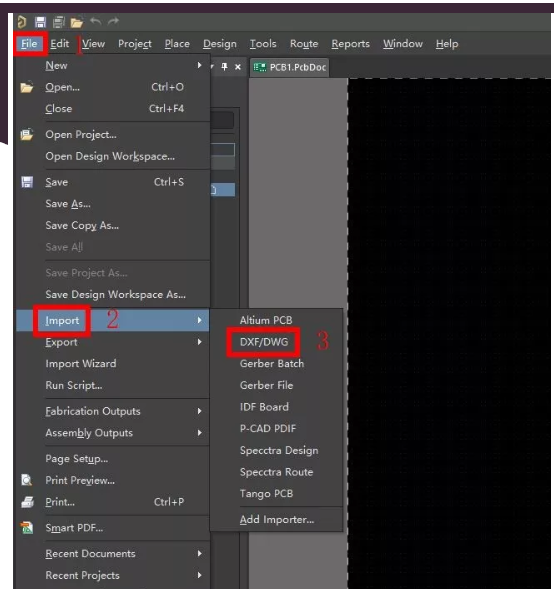Click the folder icon beside Open...
The image size is (554, 589).
click(x=27, y=87)
